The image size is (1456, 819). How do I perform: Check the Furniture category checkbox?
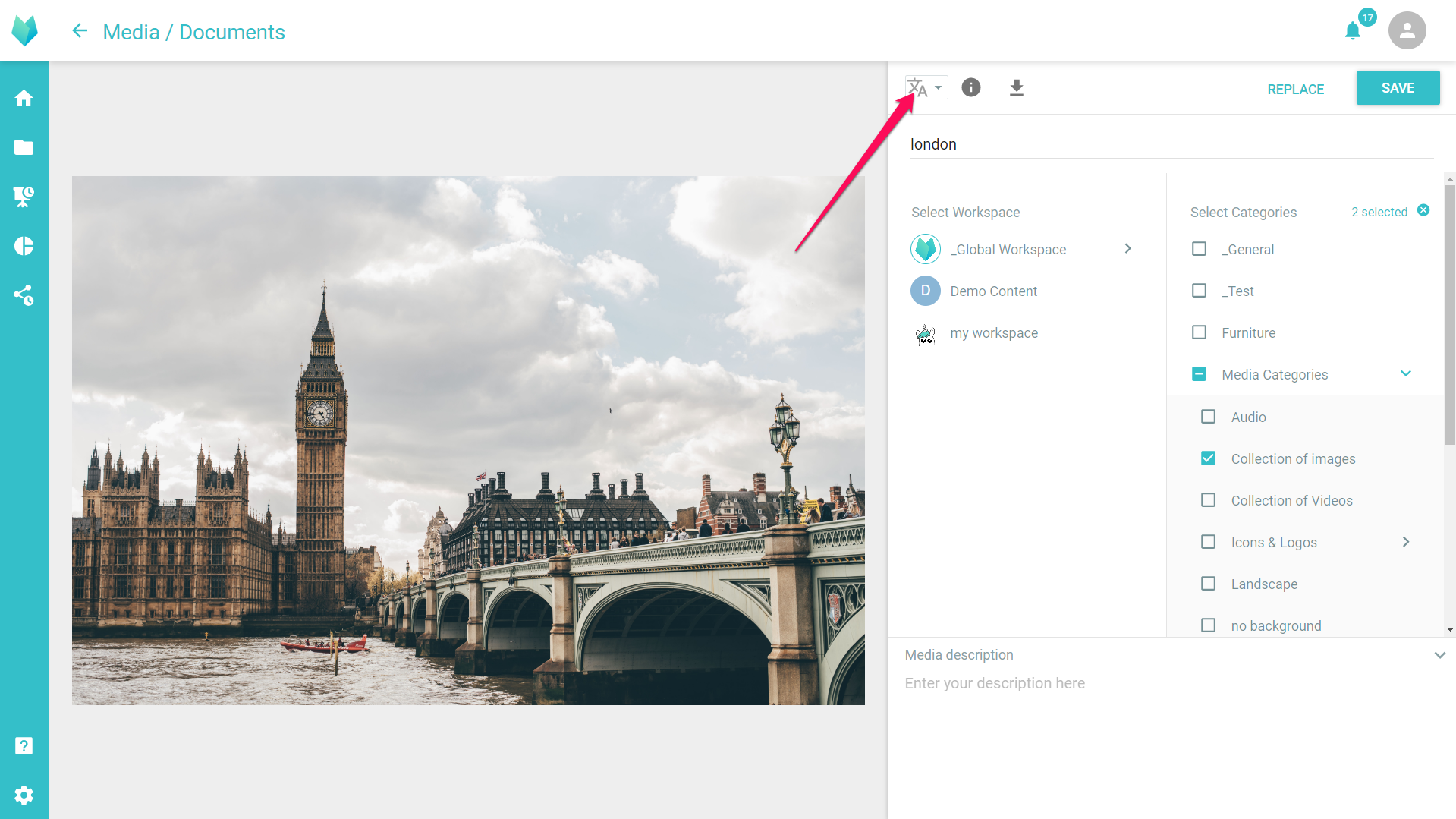tap(1200, 332)
